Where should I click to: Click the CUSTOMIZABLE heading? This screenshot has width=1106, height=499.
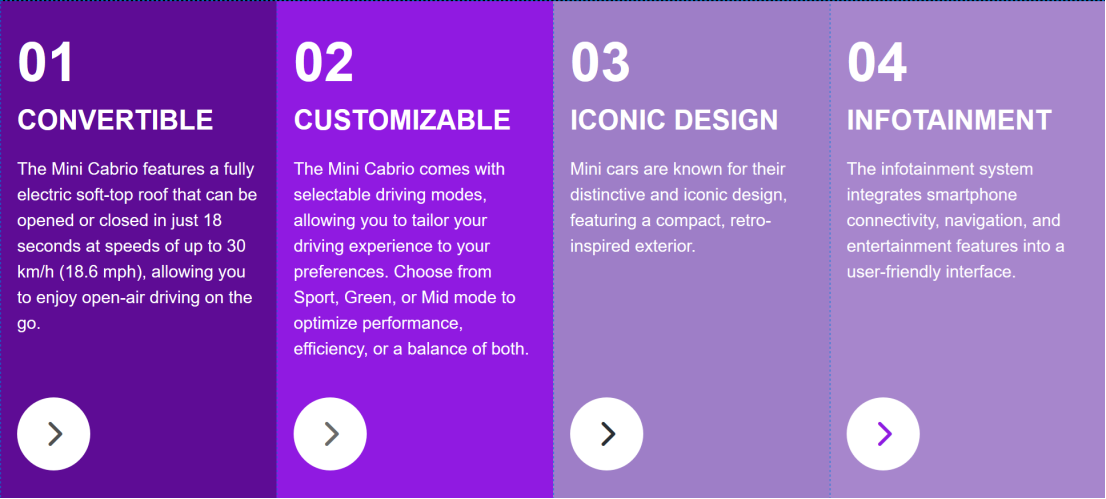[402, 120]
